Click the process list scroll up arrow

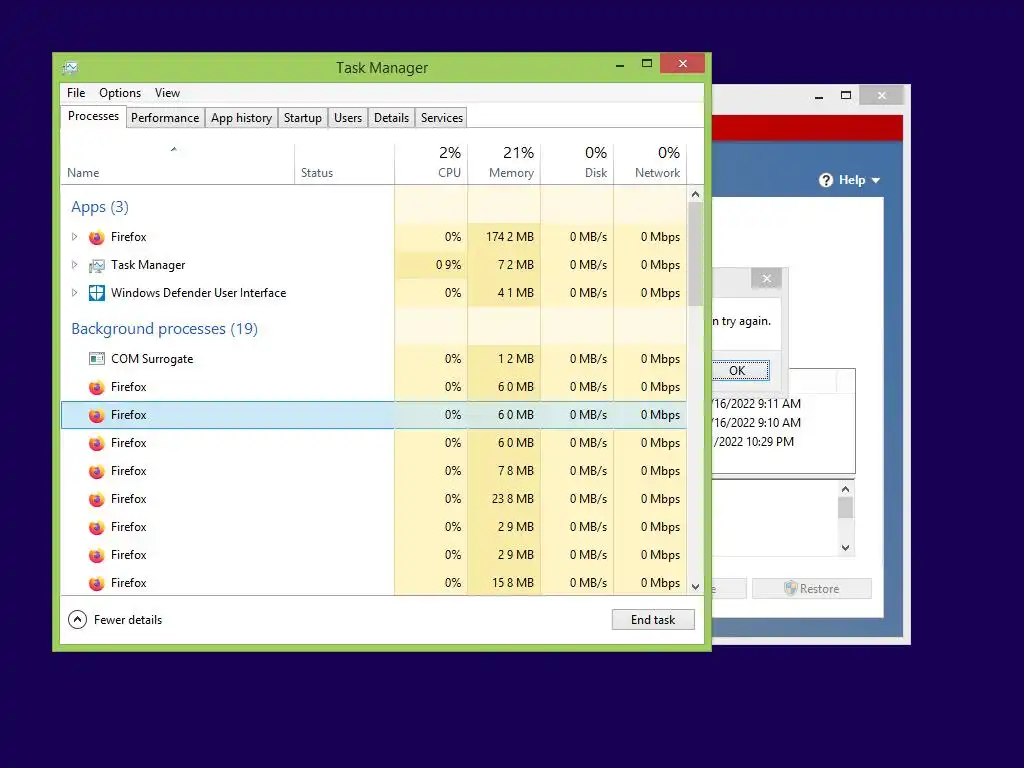pos(695,194)
